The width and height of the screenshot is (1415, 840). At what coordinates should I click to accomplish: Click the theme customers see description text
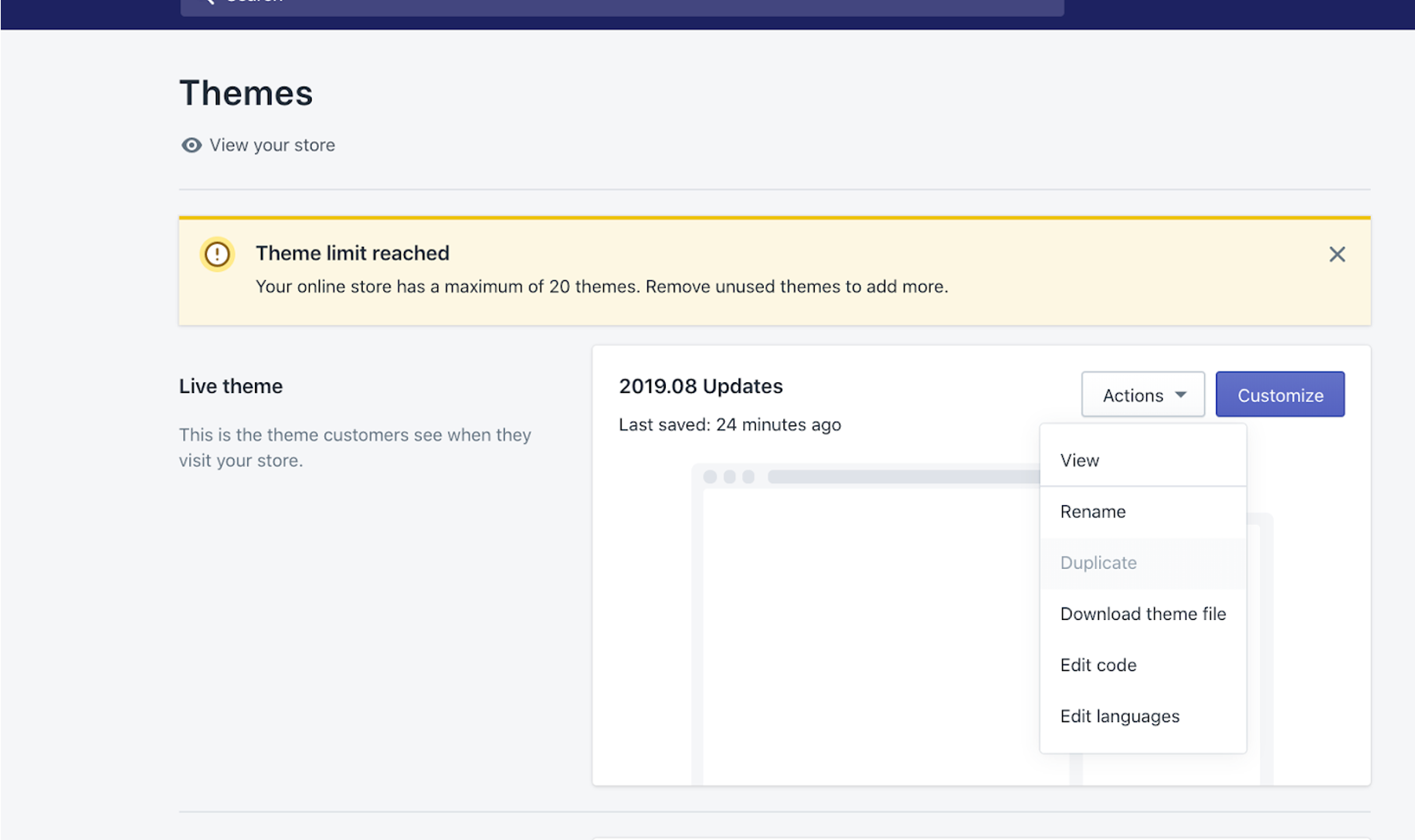[355, 448]
